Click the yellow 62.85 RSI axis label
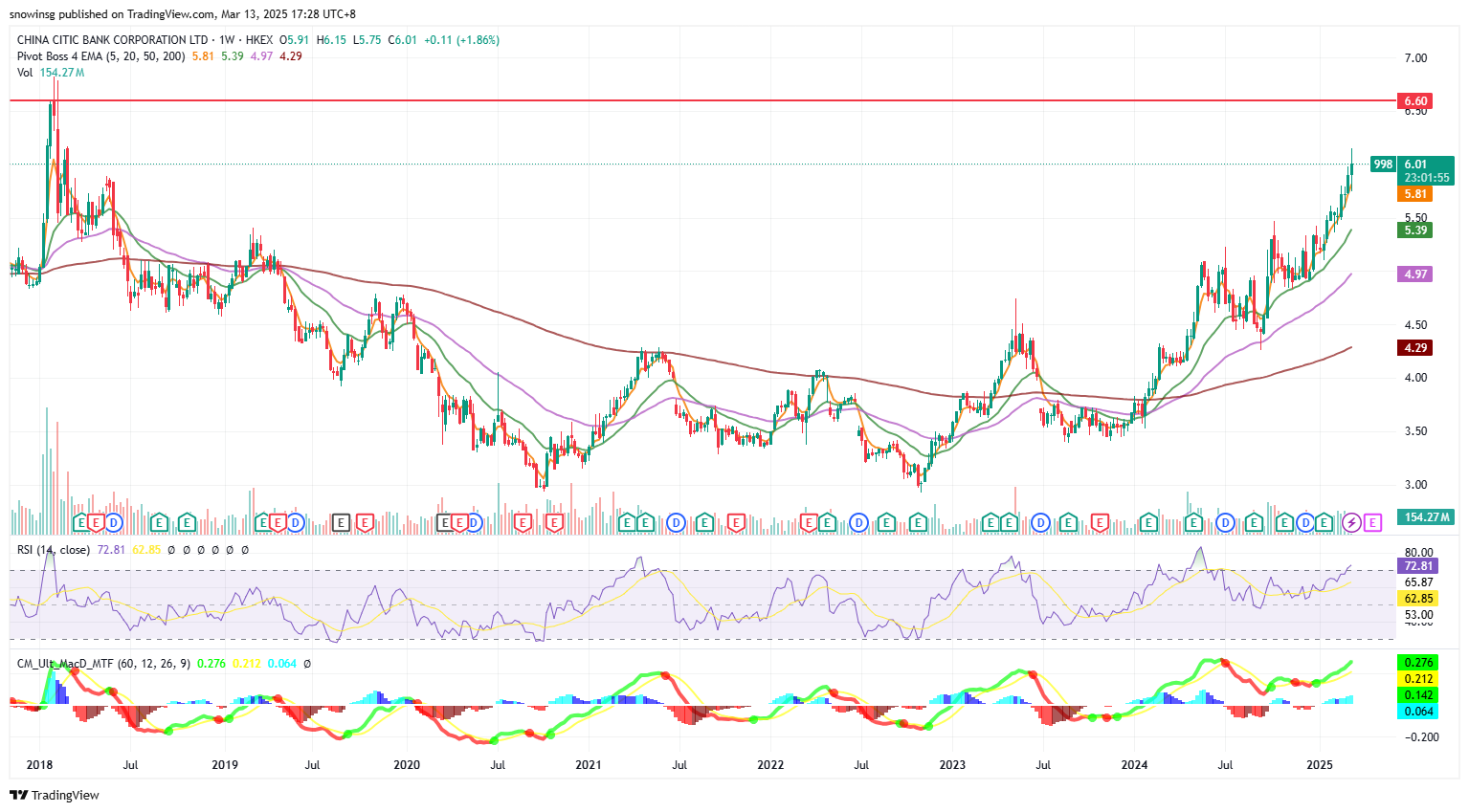The width and height of the screenshot is (1469, 812). click(x=1417, y=599)
